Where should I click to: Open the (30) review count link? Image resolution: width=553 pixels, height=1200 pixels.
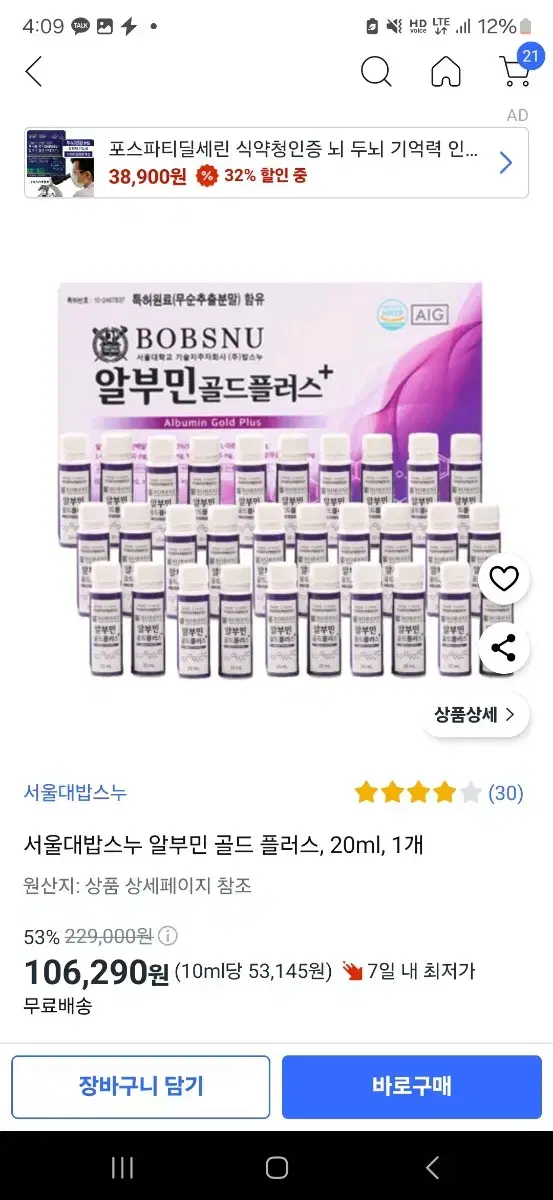pos(505,793)
